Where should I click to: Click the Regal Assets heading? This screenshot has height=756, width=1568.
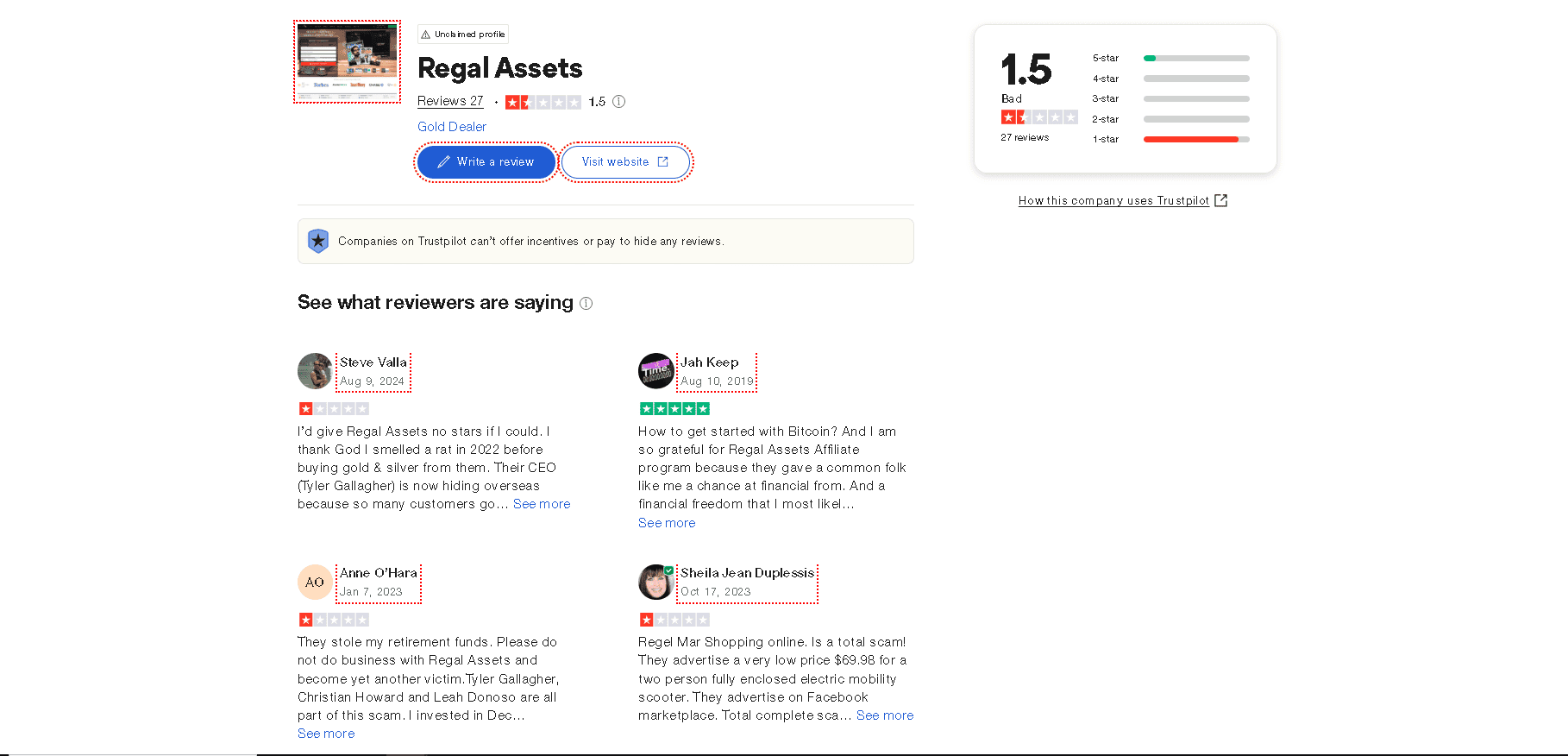point(500,68)
